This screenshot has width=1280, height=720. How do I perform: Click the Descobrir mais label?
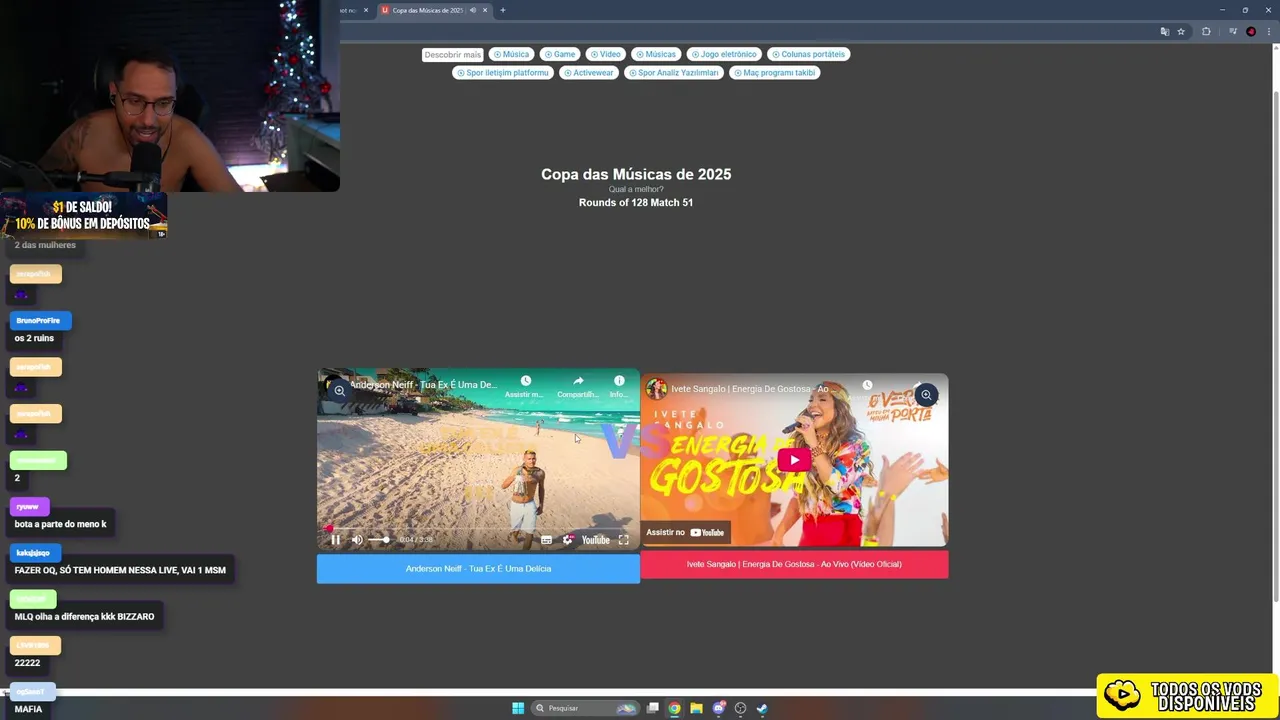pos(452,55)
